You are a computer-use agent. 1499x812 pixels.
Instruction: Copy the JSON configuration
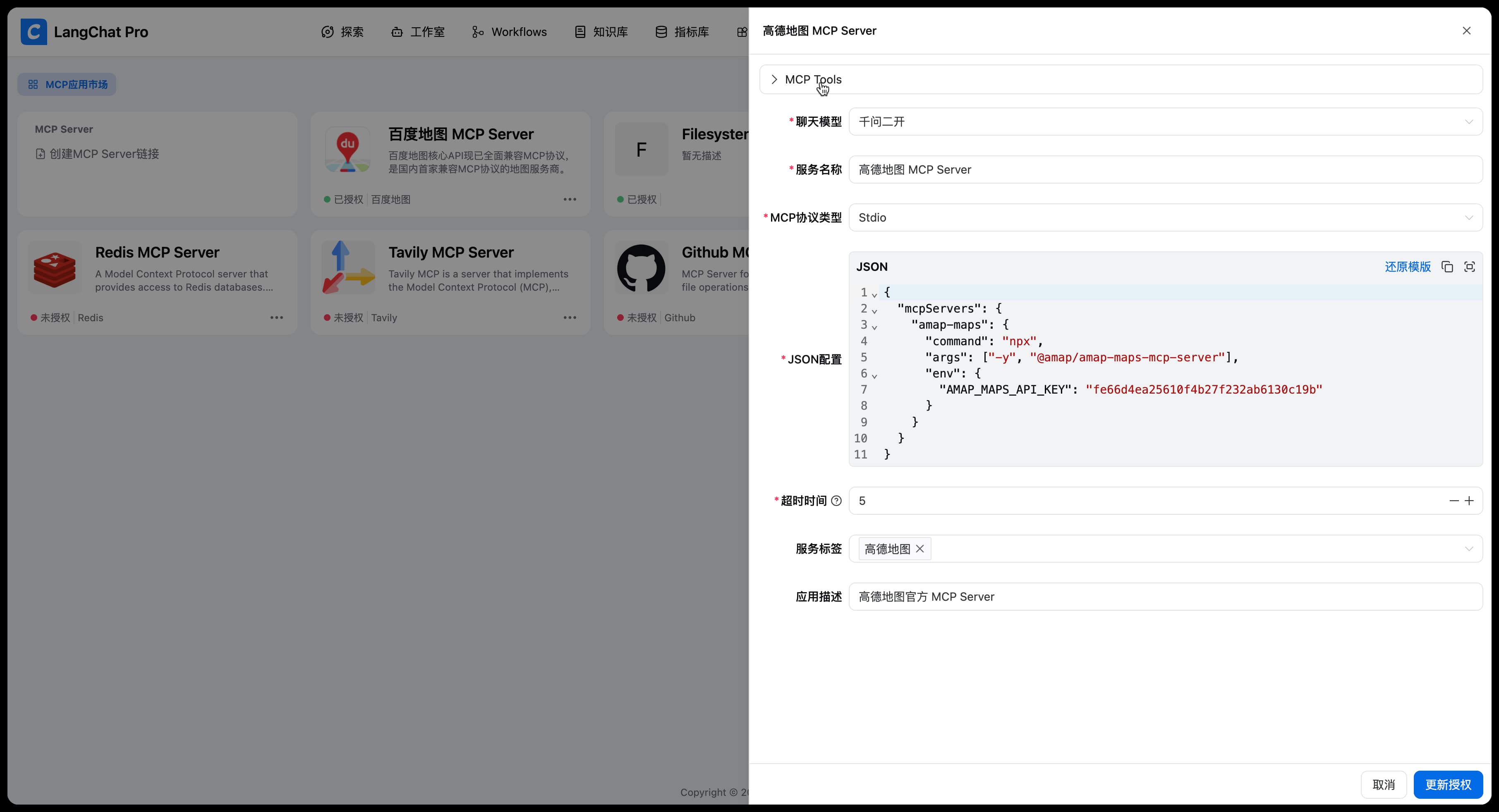(1447, 267)
